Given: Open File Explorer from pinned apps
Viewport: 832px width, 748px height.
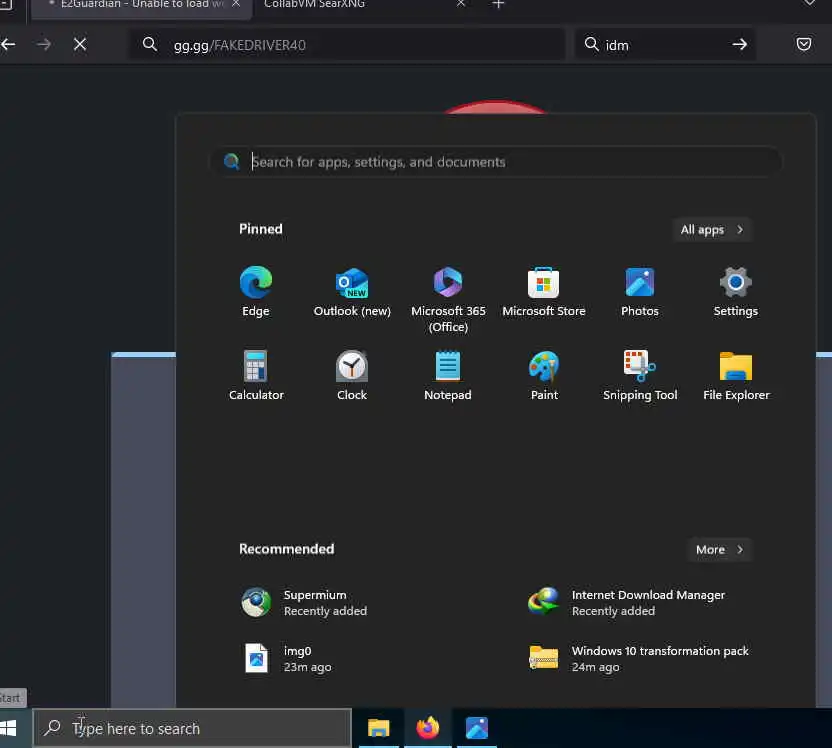Looking at the screenshot, I should pyautogui.click(x=735, y=376).
